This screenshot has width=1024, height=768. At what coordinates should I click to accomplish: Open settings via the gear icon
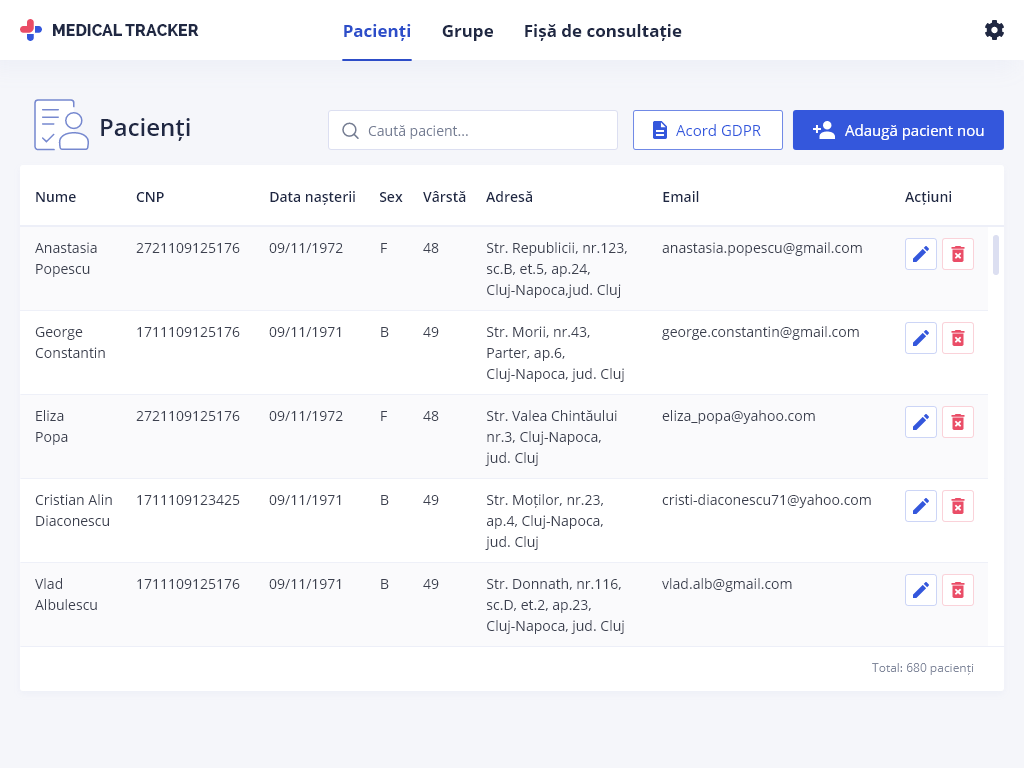click(x=994, y=30)
